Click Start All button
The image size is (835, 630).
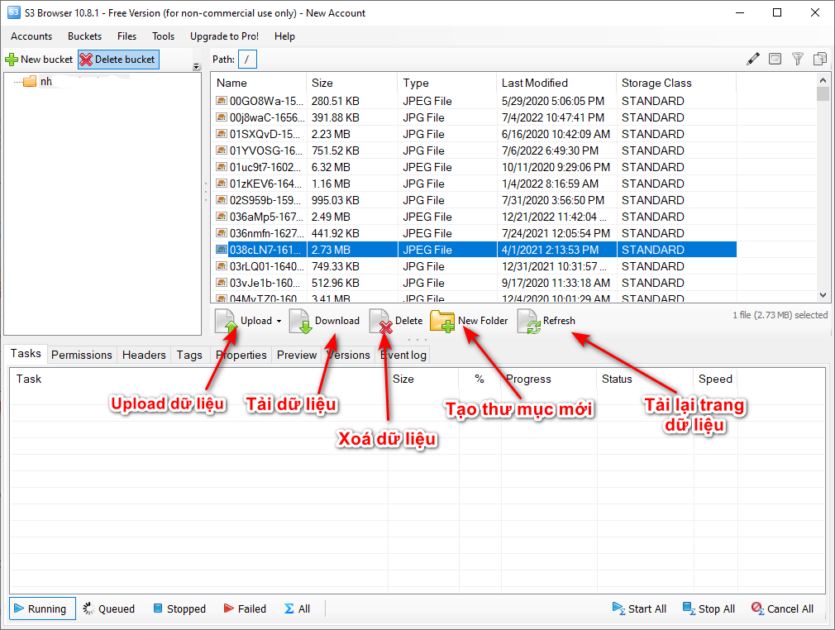click(x=640, y=609)
